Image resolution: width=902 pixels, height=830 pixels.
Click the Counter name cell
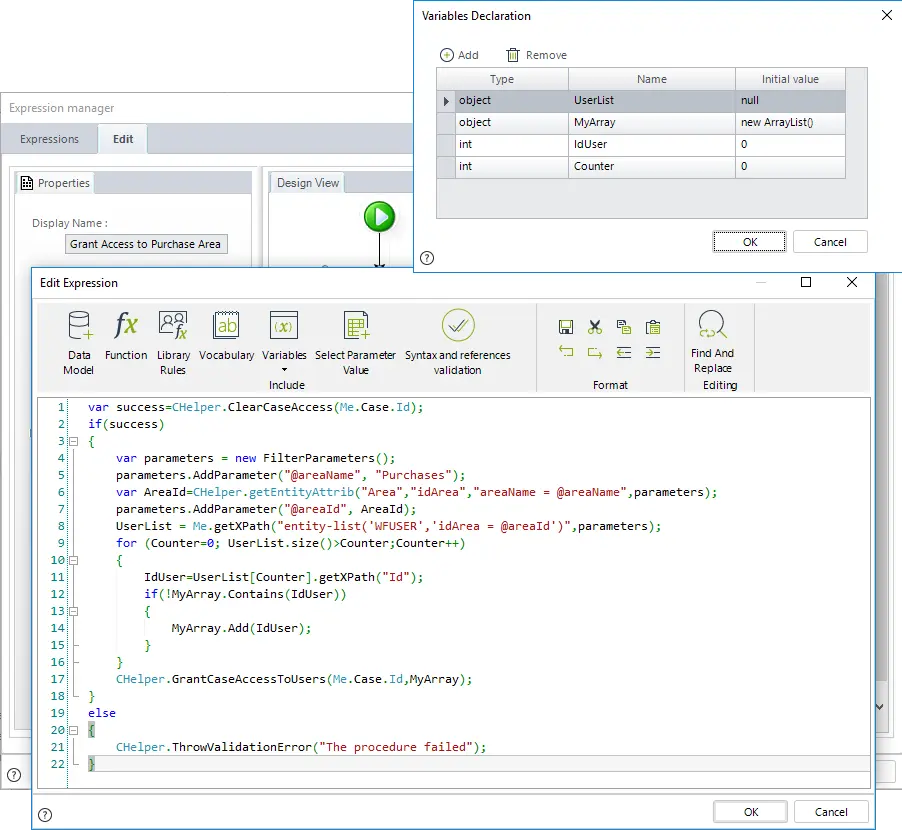point(652,166)
